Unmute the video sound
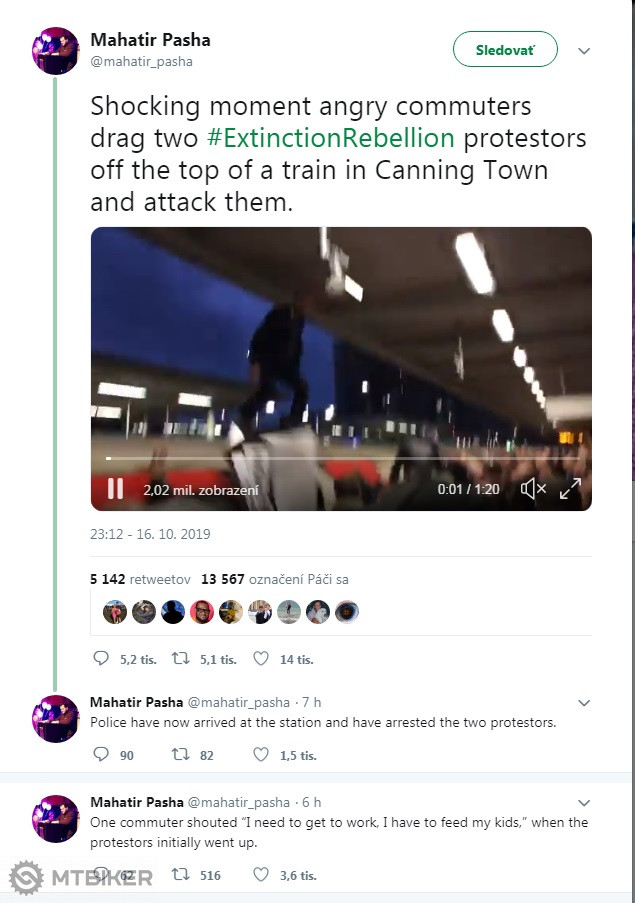 tap(533, 489)
